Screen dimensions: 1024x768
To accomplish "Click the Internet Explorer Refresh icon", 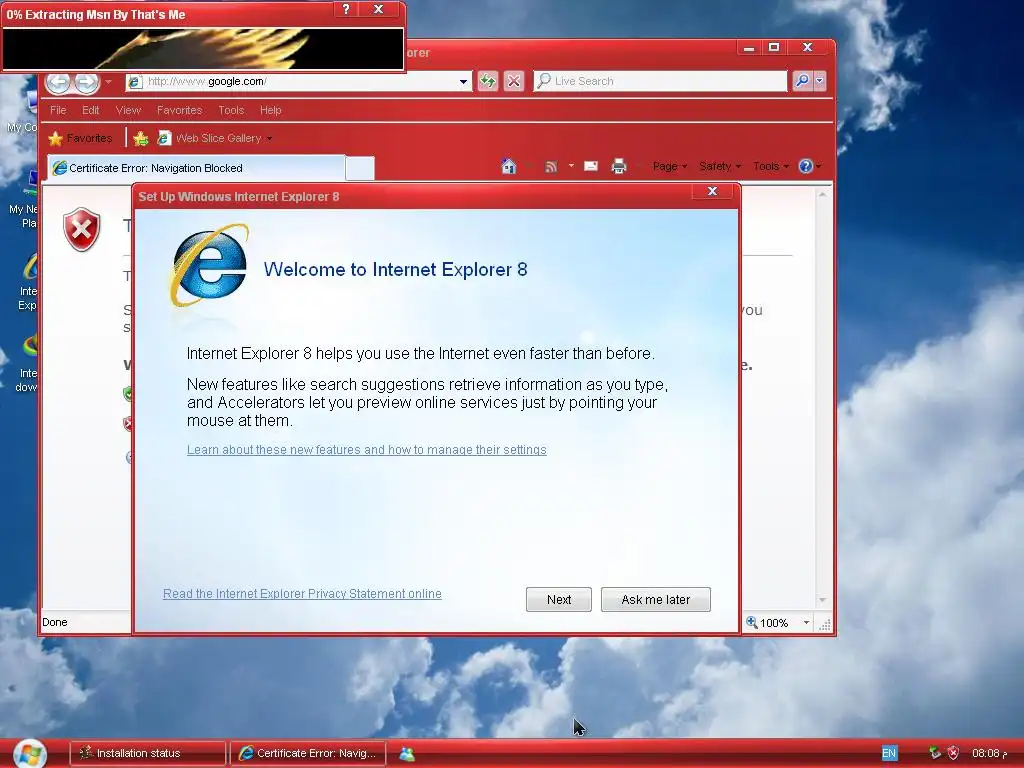I will [488, 81].
